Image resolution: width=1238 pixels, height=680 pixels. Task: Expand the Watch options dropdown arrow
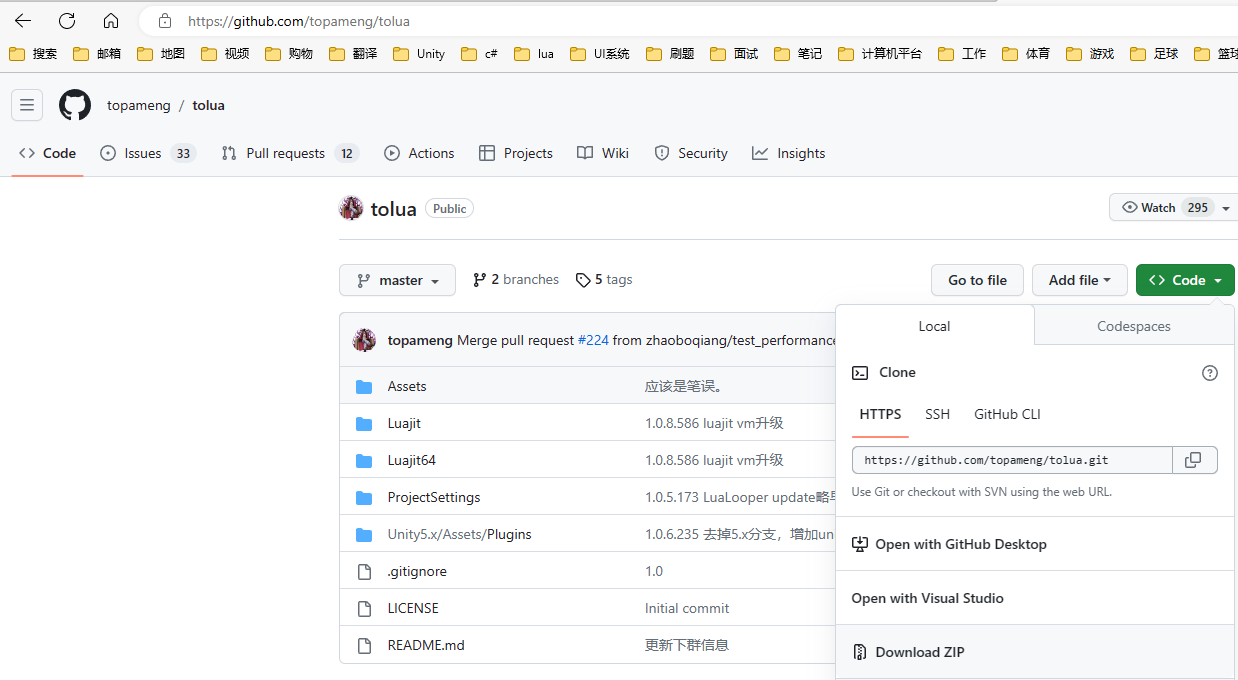[x=1226, y=208]
